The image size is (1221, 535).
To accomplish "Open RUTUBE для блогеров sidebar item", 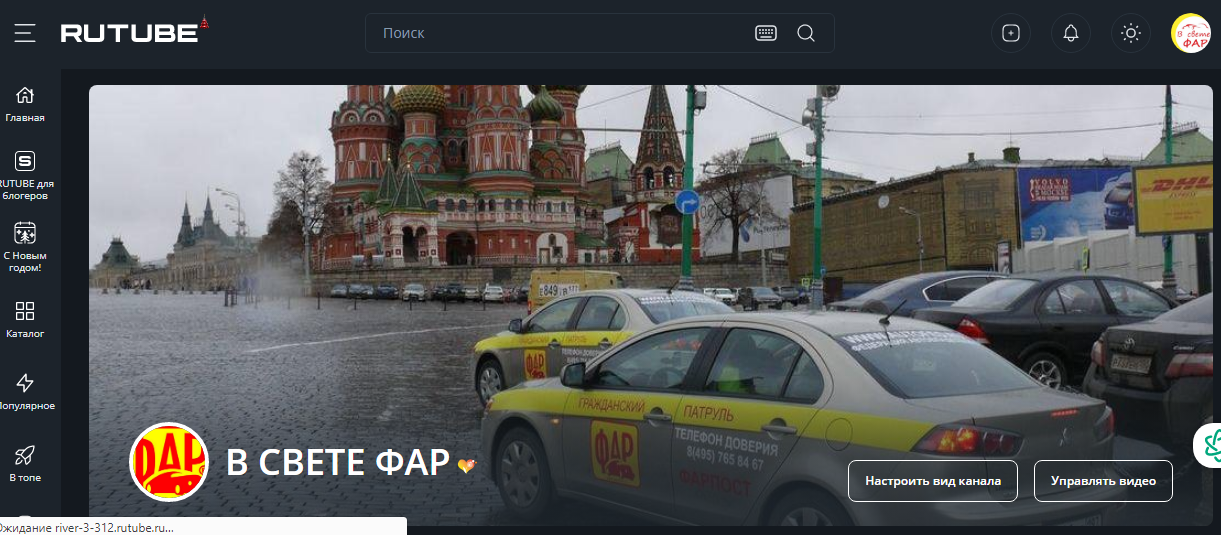I will coord(25,173).
